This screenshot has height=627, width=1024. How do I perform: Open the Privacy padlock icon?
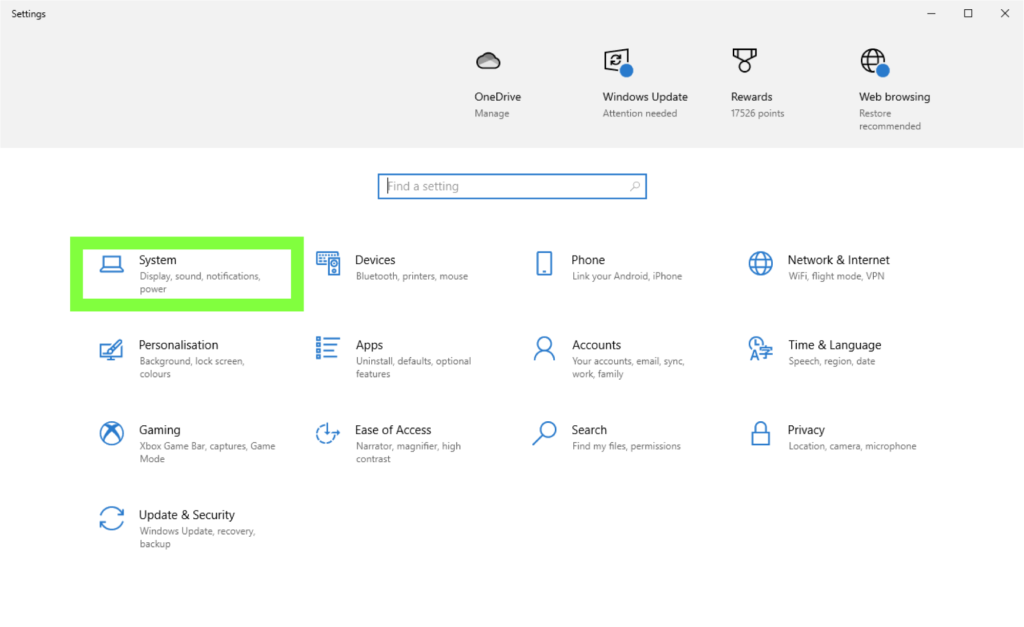(x=760, y=433)
